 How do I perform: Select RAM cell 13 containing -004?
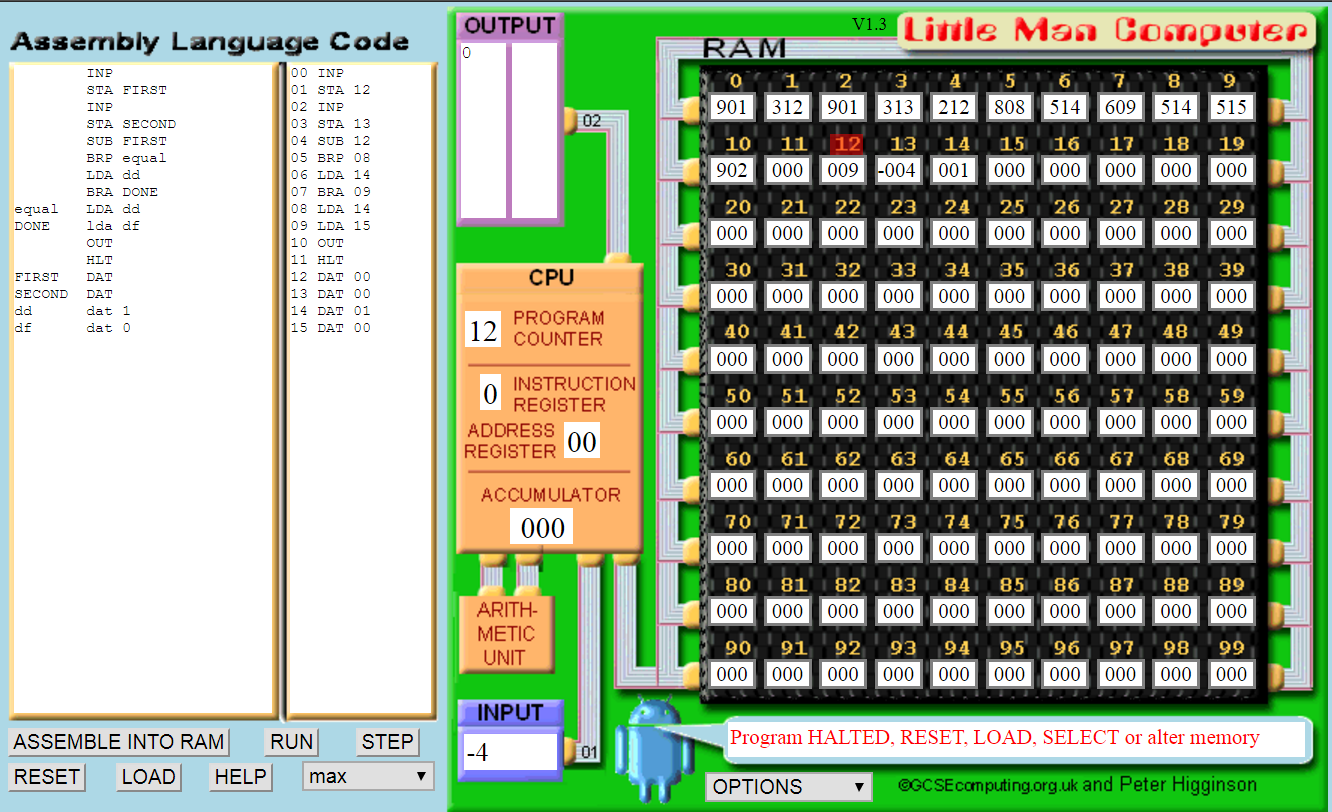coord(899,170)
